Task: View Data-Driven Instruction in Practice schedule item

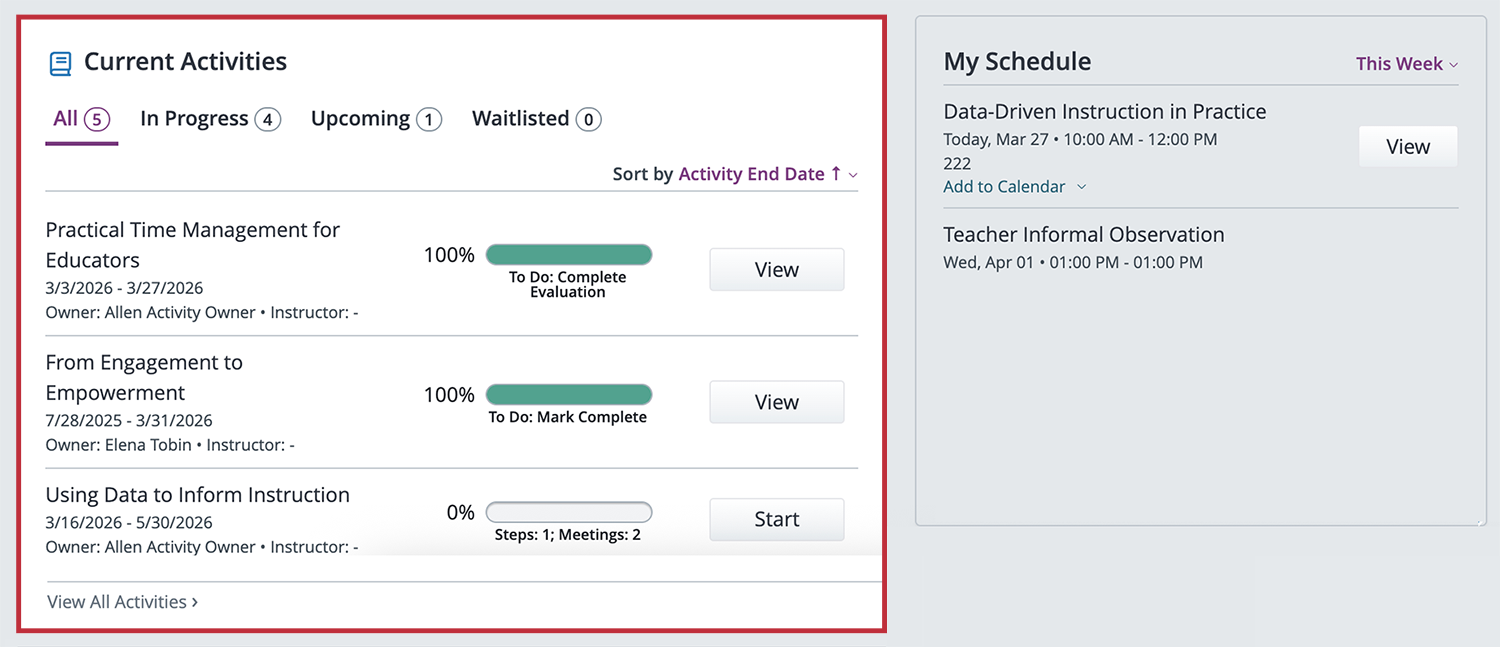Action: click(1407, 147)
